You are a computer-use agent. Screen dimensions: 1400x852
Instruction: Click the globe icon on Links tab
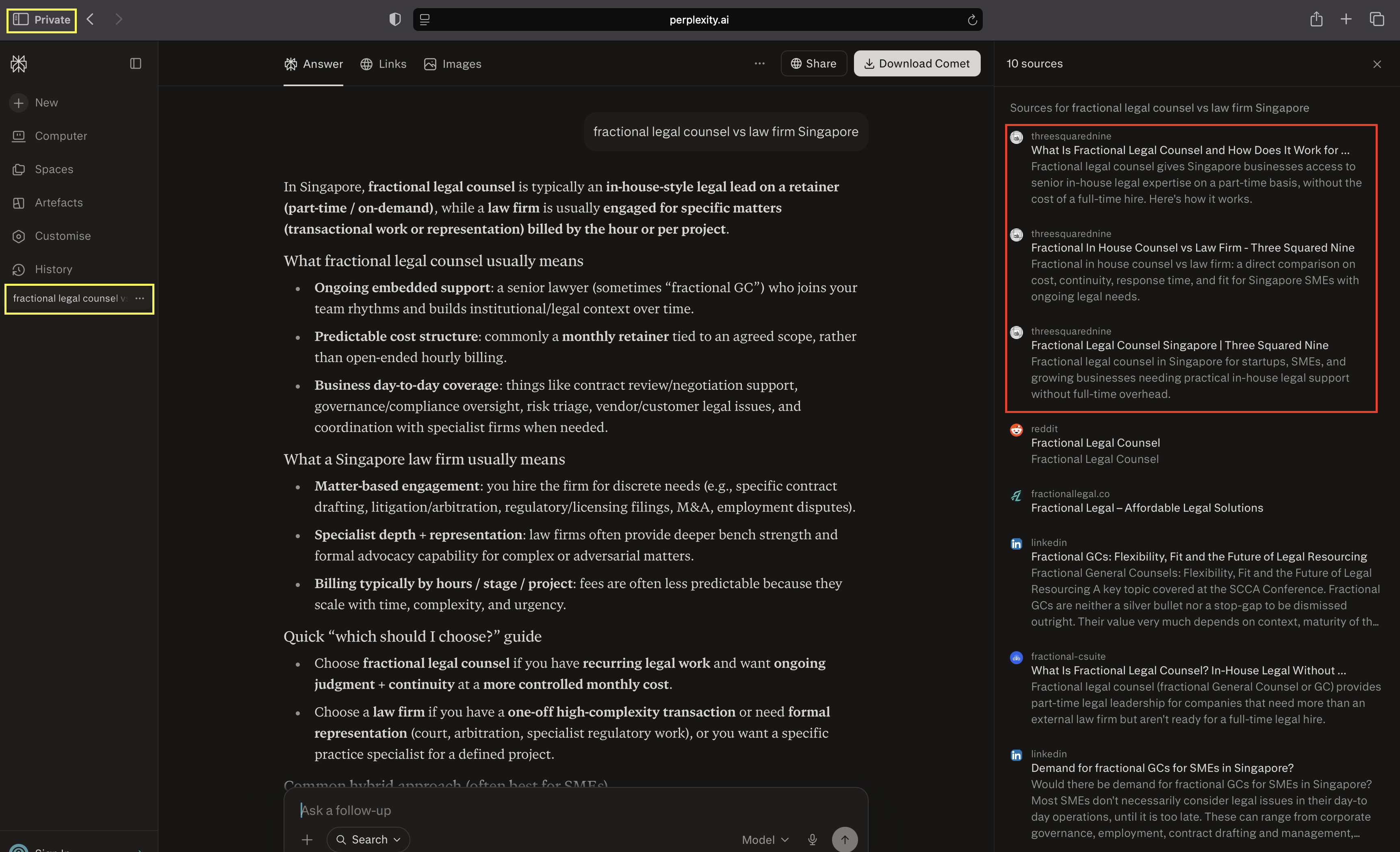pos(366,64)
